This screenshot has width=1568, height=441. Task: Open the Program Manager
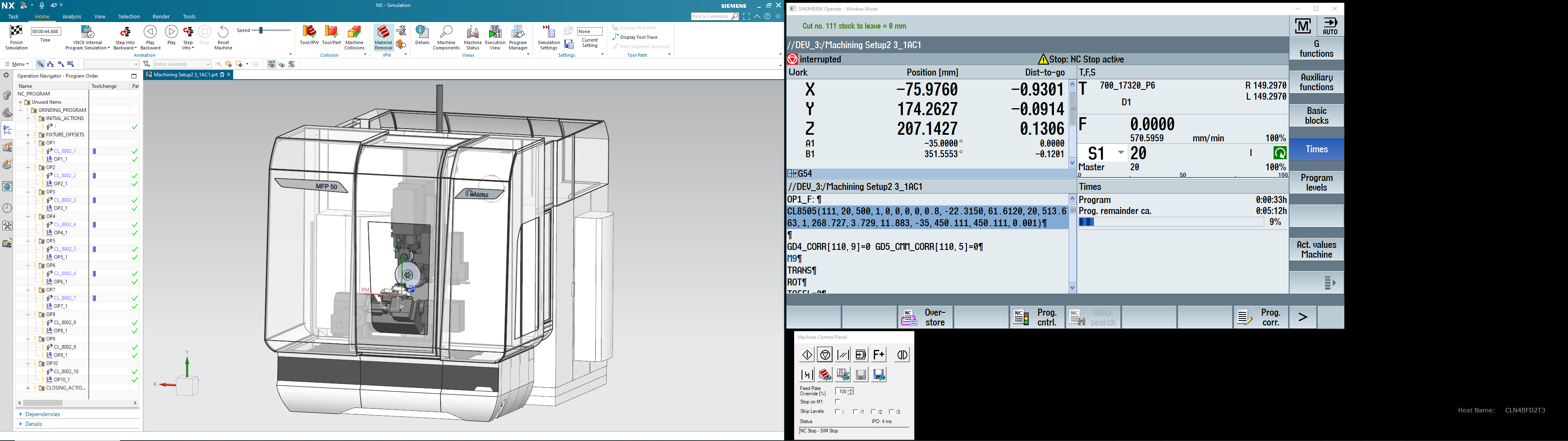pos(518,37)
